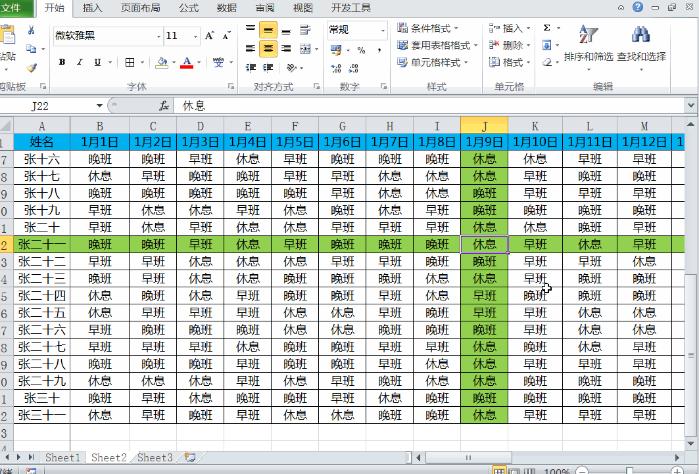Click accounting number format icon
Screen dimensions: 699x474
coord(336,50)
